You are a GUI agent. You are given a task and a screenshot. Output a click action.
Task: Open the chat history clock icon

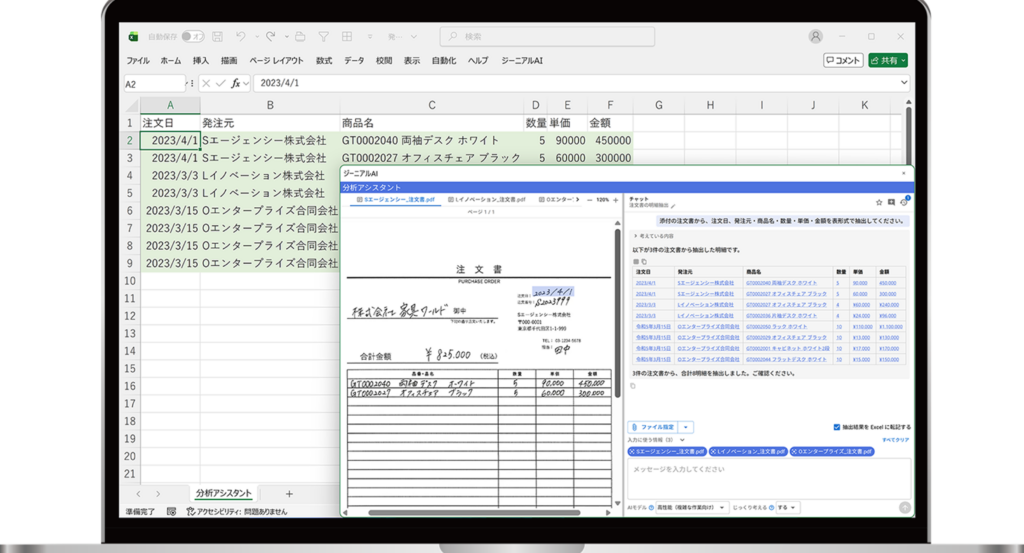[904, 202]
